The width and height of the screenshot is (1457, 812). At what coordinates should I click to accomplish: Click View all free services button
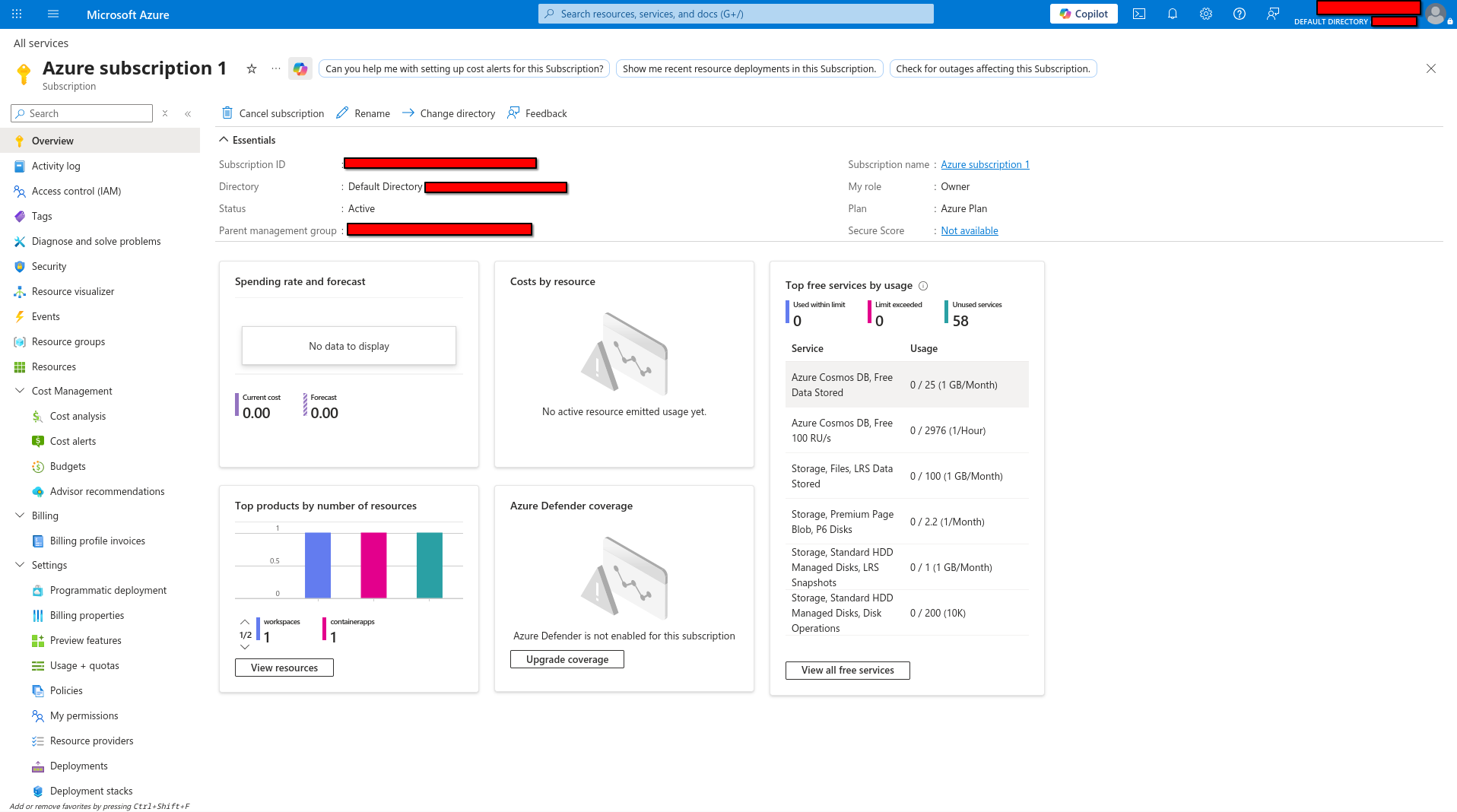point(848,670)
